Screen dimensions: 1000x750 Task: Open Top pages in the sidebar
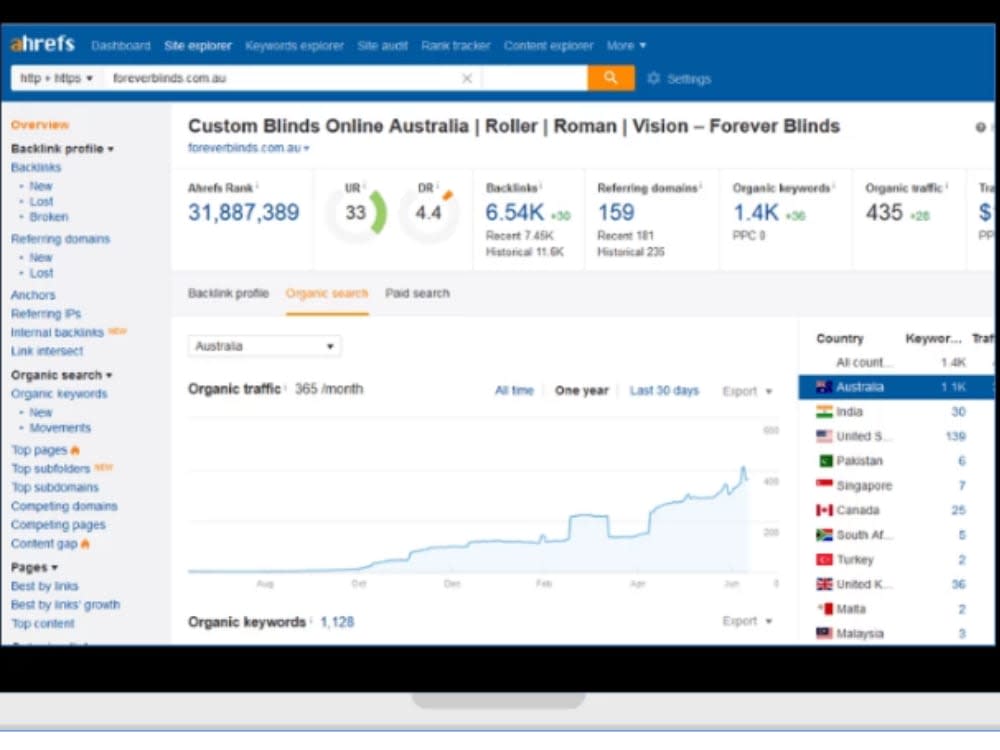[x=39, y=450]
